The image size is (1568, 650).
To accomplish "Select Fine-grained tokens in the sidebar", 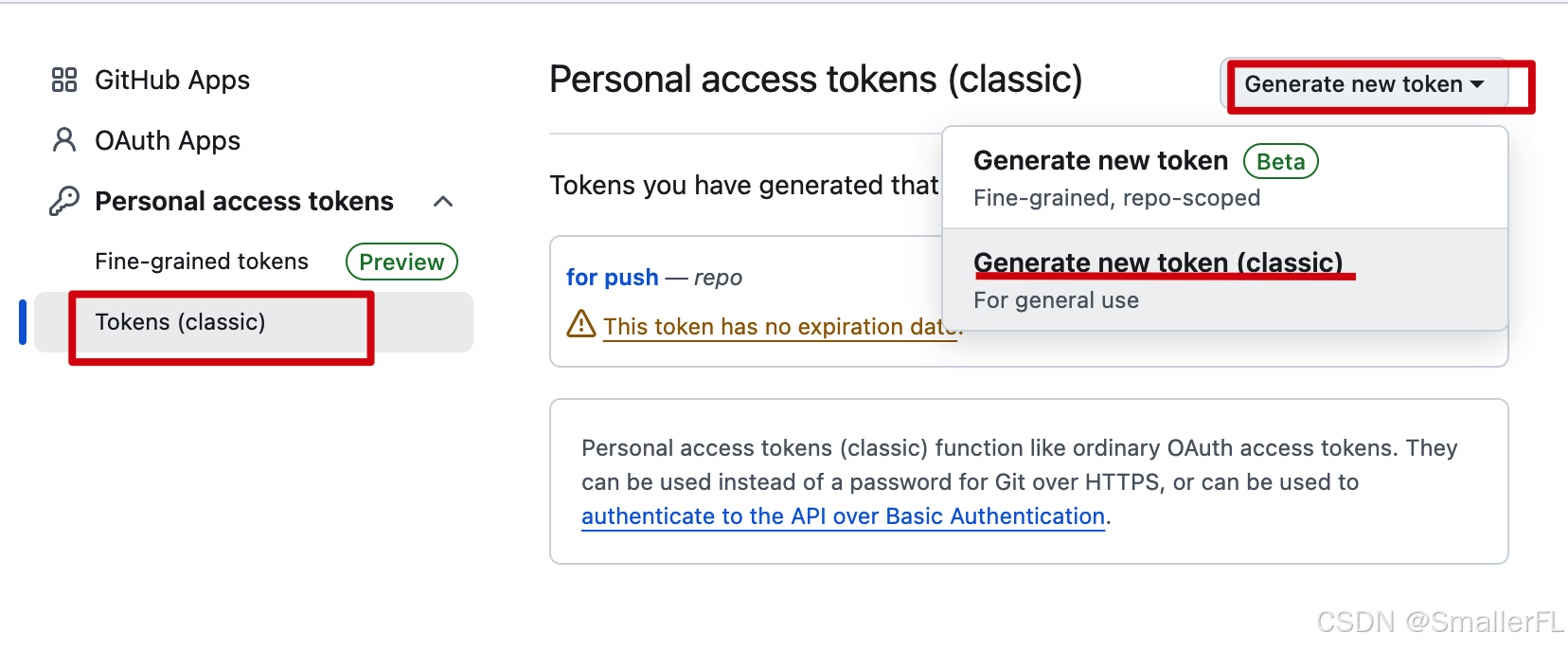I will 202,262.
